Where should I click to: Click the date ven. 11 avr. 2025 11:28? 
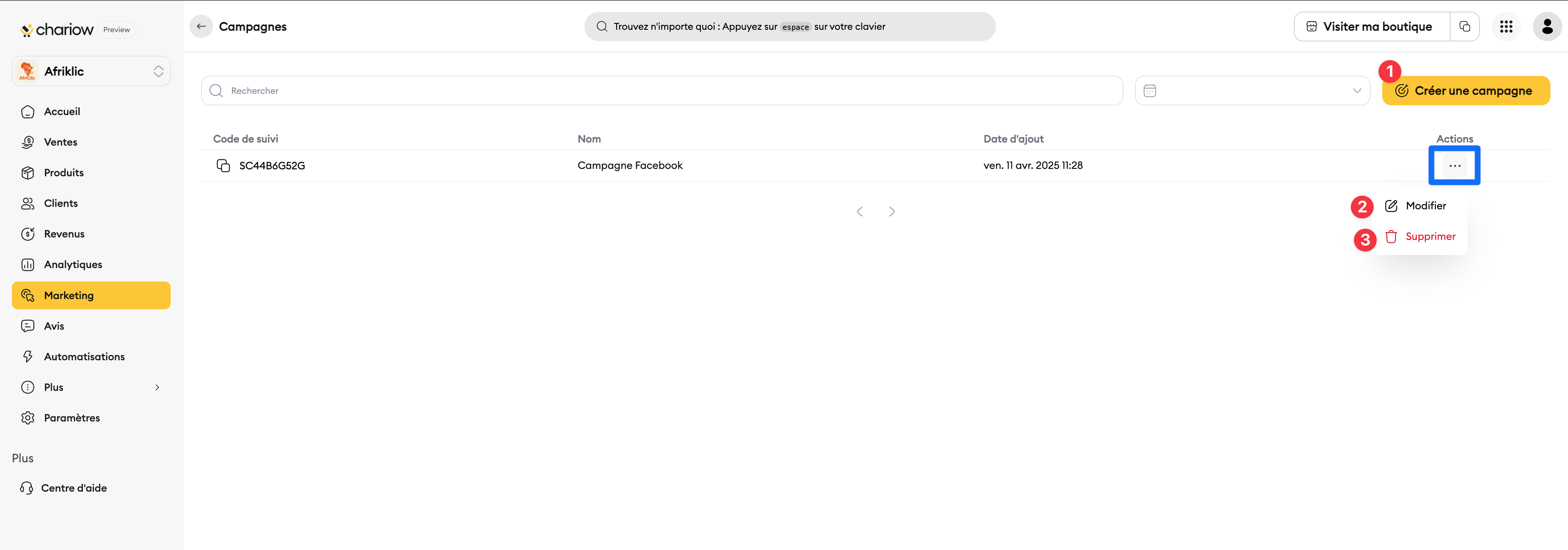[x=1033, y=166]
